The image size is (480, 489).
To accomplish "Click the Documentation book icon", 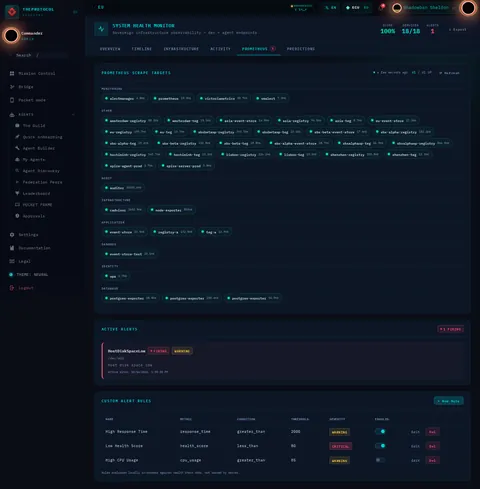I will pos(12,248).
